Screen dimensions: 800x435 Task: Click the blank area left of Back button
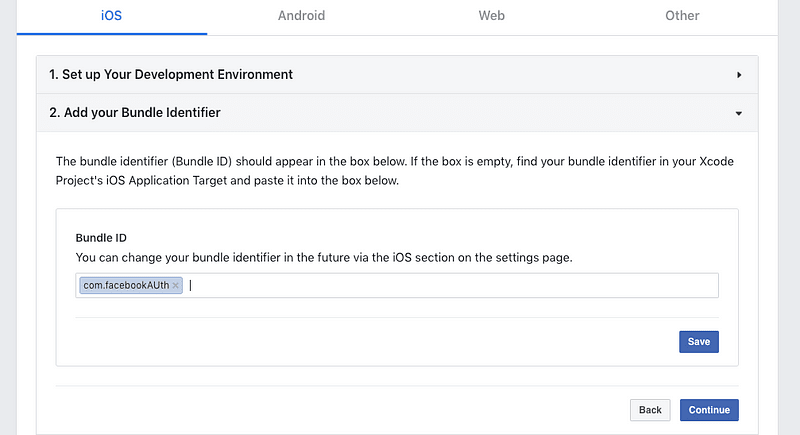pos(342,410)
